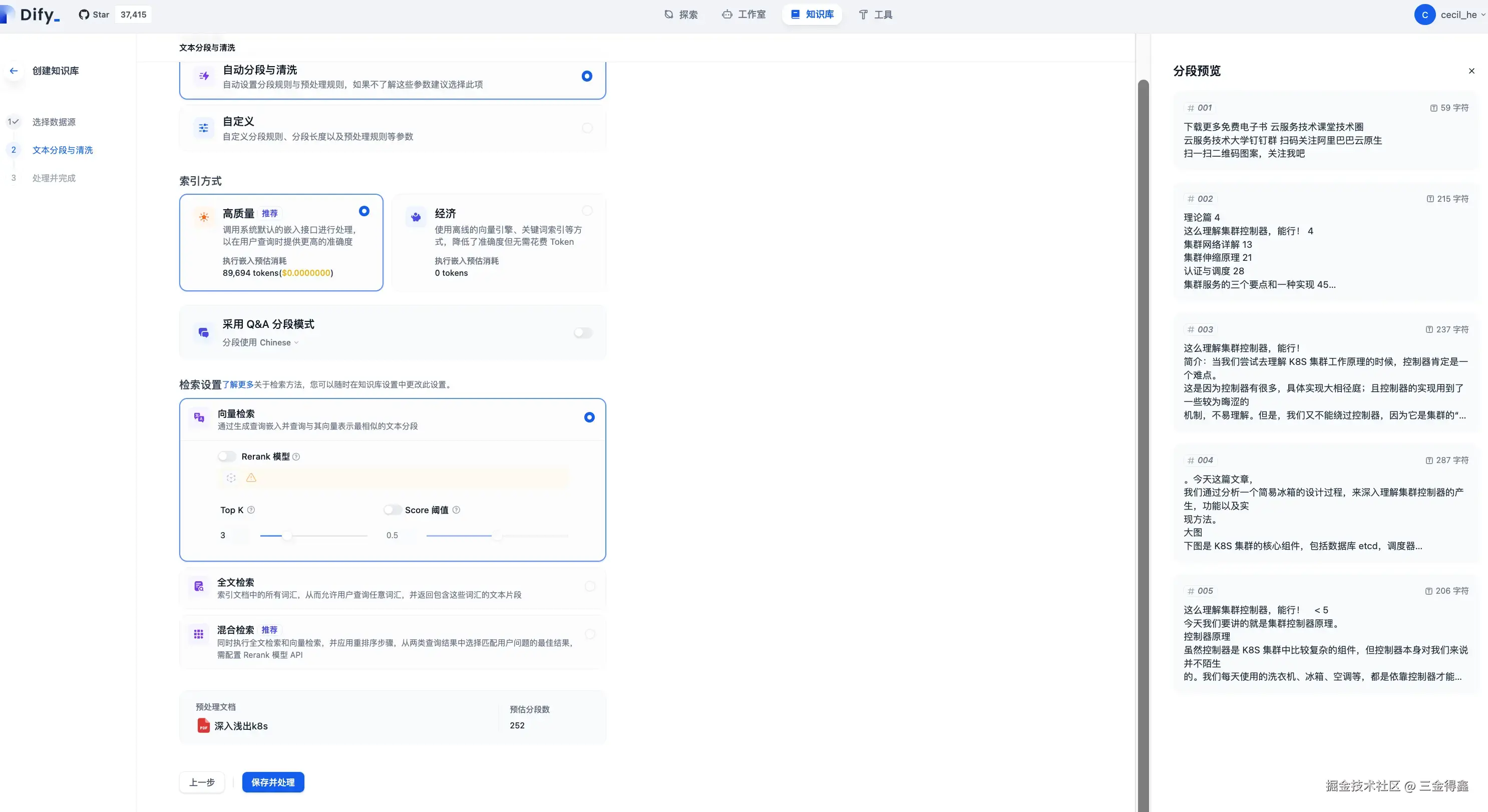Click the Top K slider handle
The image size is (1488, 812).
pos(287,535)
